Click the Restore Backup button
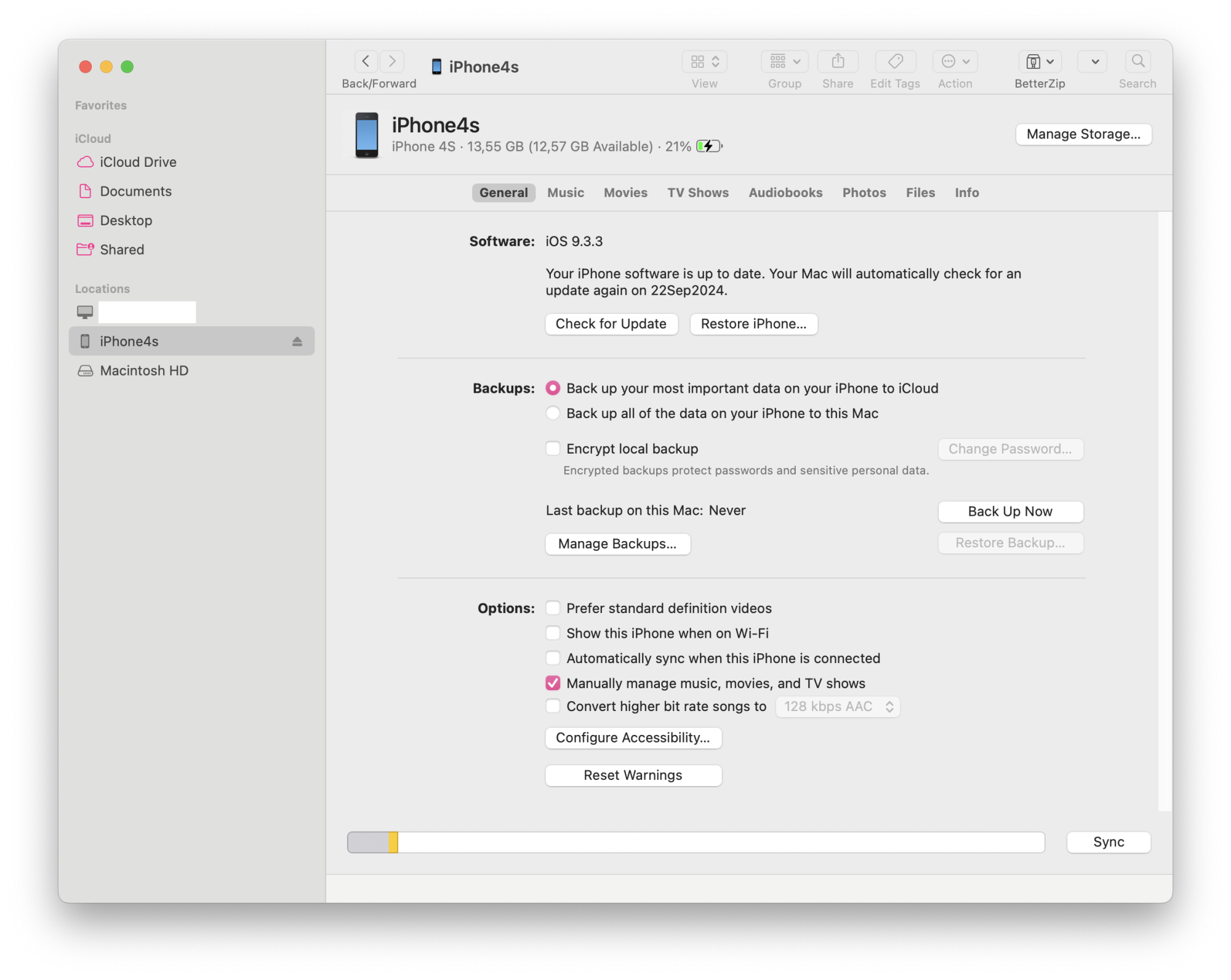 tap(1010, 543)
